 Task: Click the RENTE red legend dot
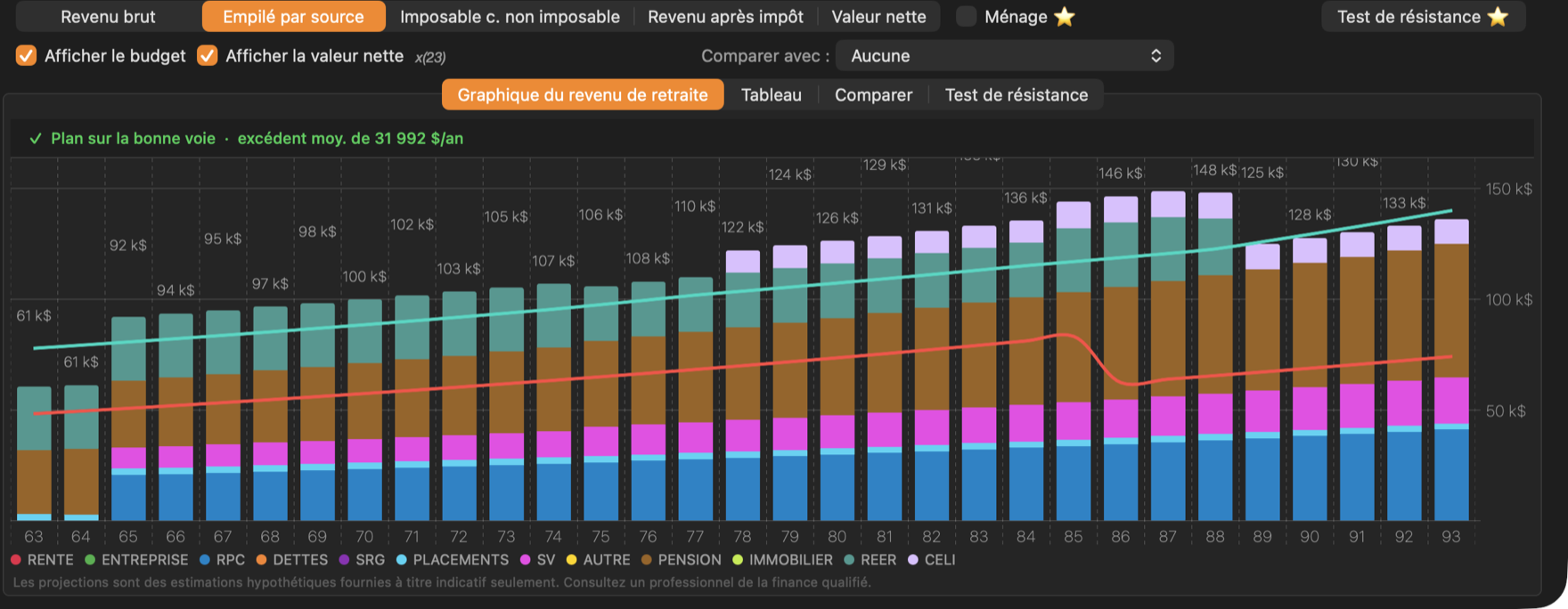click(x=16, y=560)
